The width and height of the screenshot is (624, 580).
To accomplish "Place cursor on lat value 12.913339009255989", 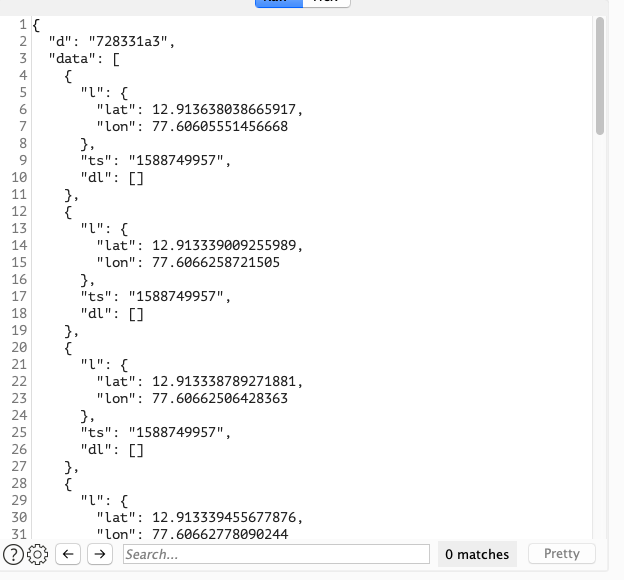I will tap(226, 245).
